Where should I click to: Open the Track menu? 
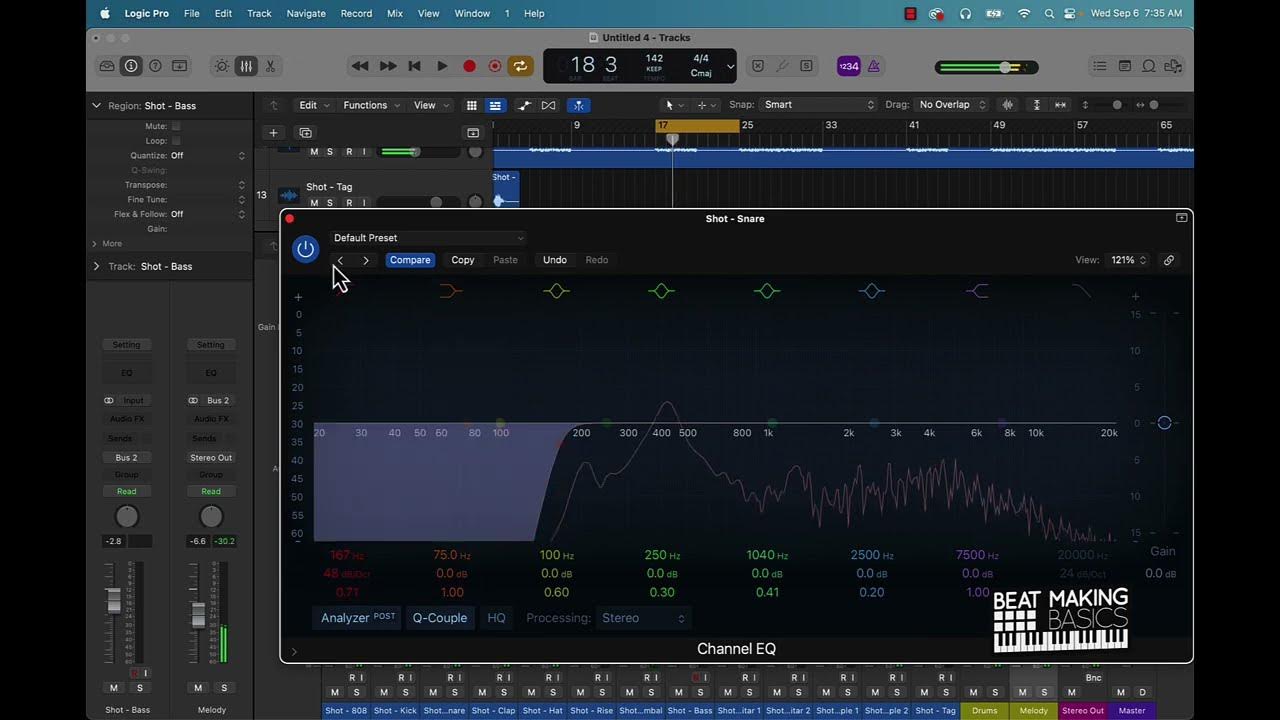click(259, 13)
